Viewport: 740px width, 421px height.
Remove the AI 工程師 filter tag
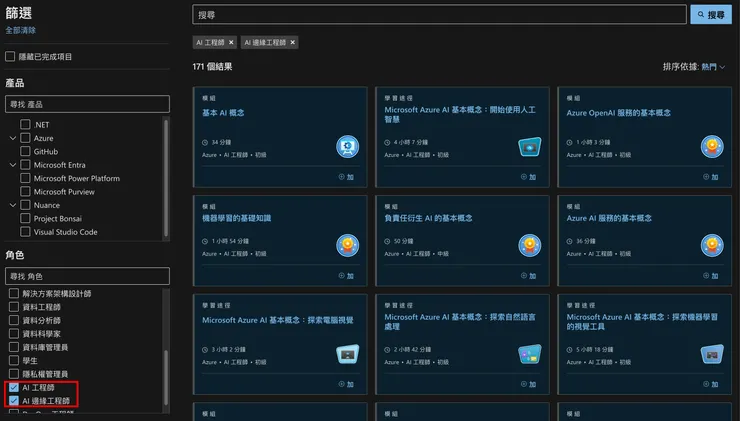coord(231,42)
